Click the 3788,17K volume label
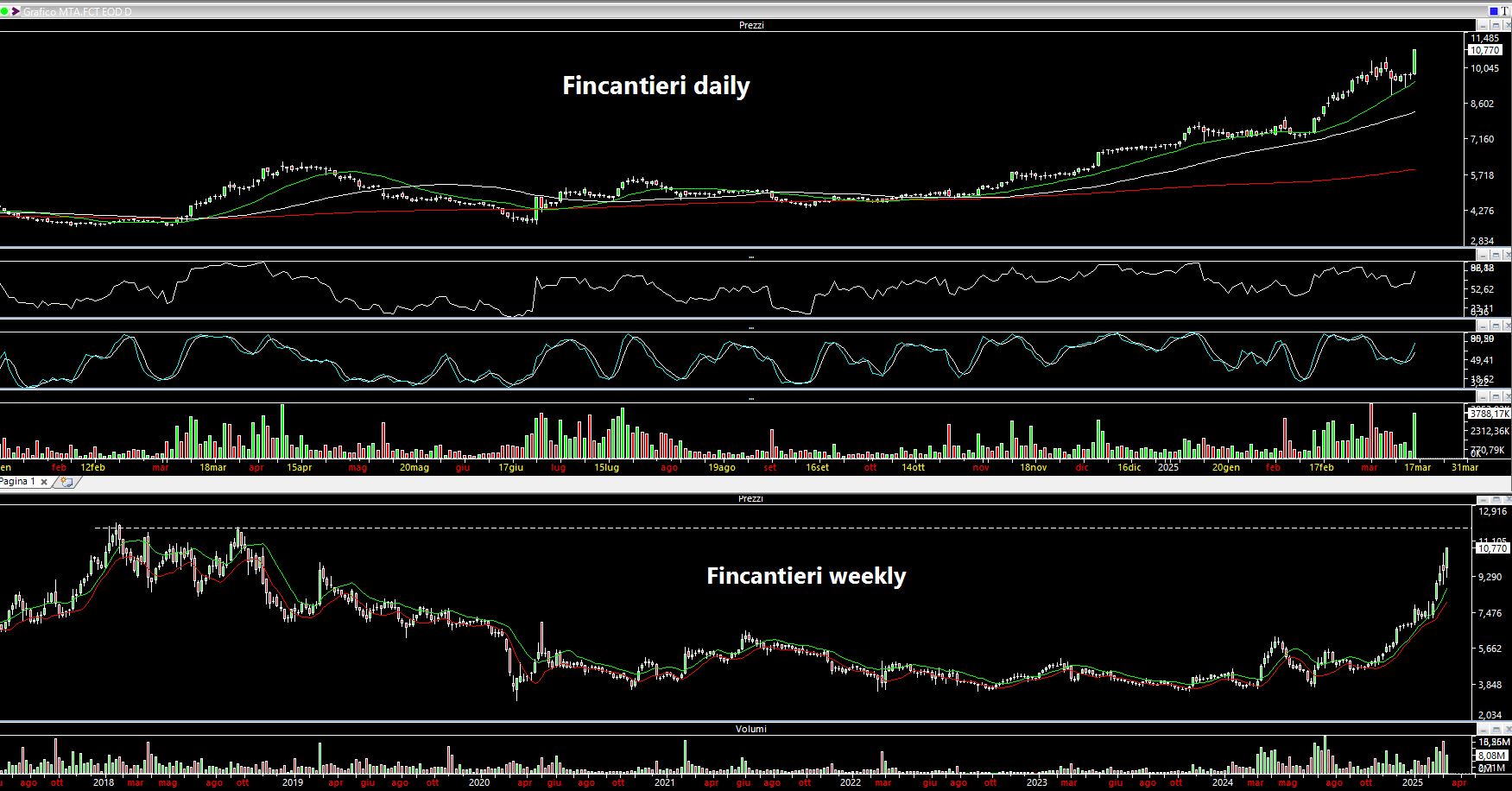This screenshot has height=791, width=1512. tap(1489, 414)
